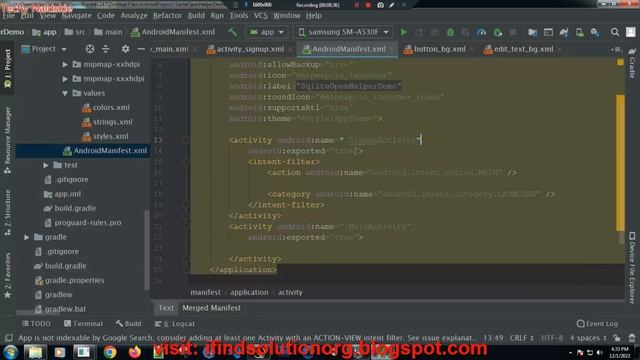This screenshot has width=640, height=360.
Task: Open the Structure side tab
Action: click(x=7, y=213)
